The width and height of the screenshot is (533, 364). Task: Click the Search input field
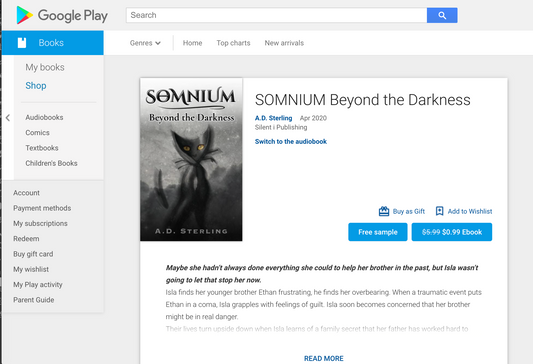pyautogui.click(x=276, y=15)
